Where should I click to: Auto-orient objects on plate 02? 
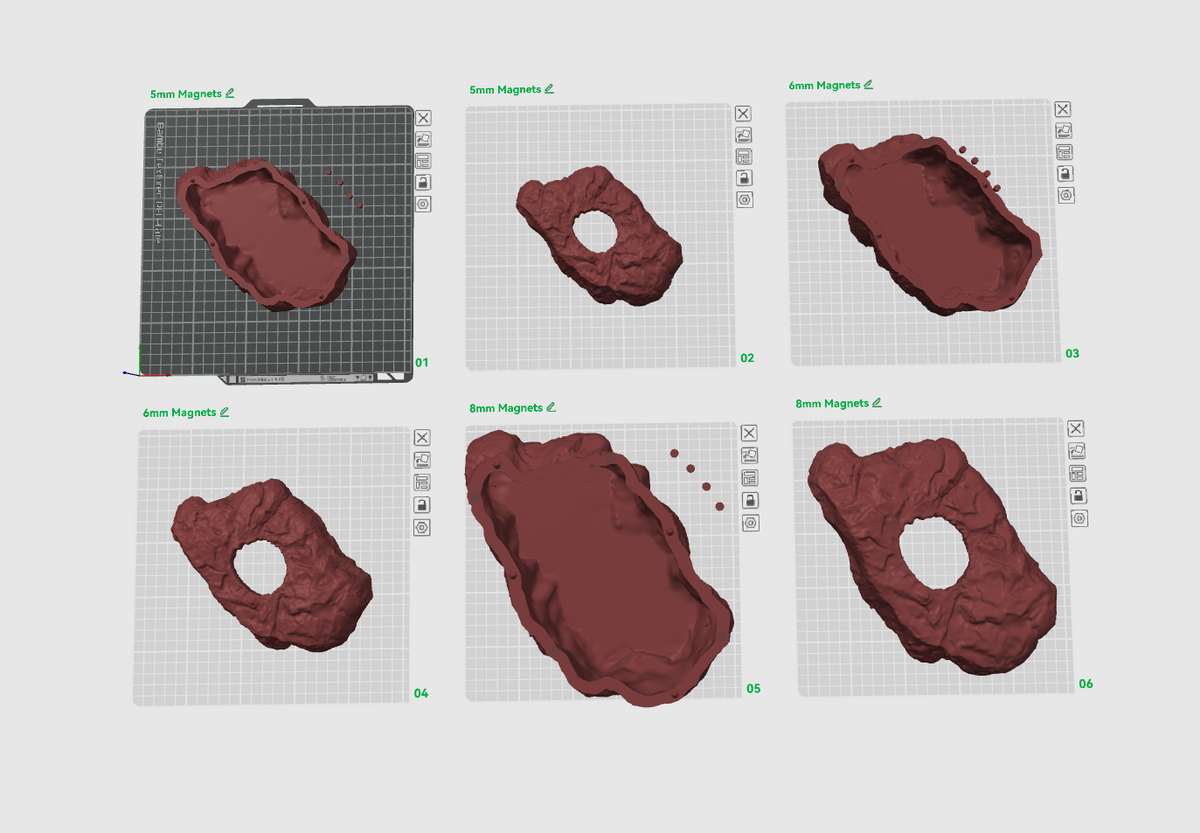(743, 135)
